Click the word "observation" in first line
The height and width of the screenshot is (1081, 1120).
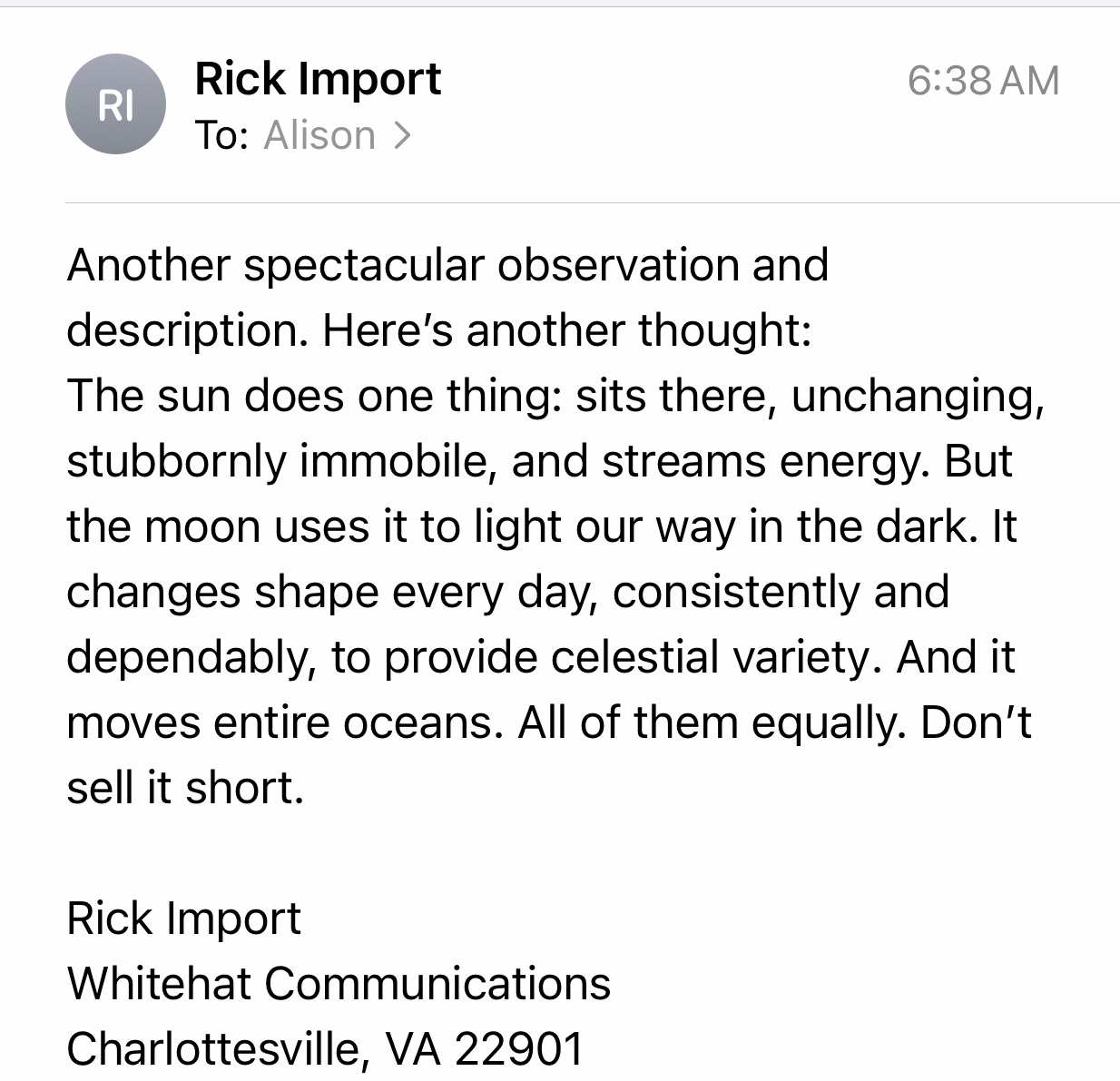(x=617, y=265)
